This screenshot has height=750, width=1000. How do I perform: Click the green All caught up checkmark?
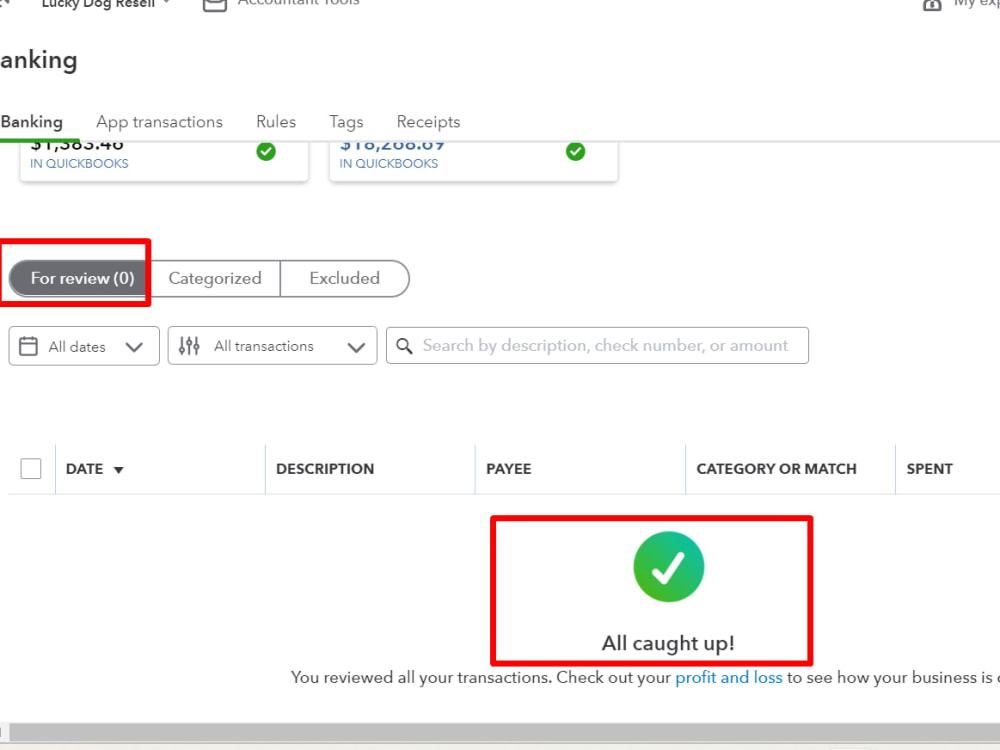pos(668,566)
